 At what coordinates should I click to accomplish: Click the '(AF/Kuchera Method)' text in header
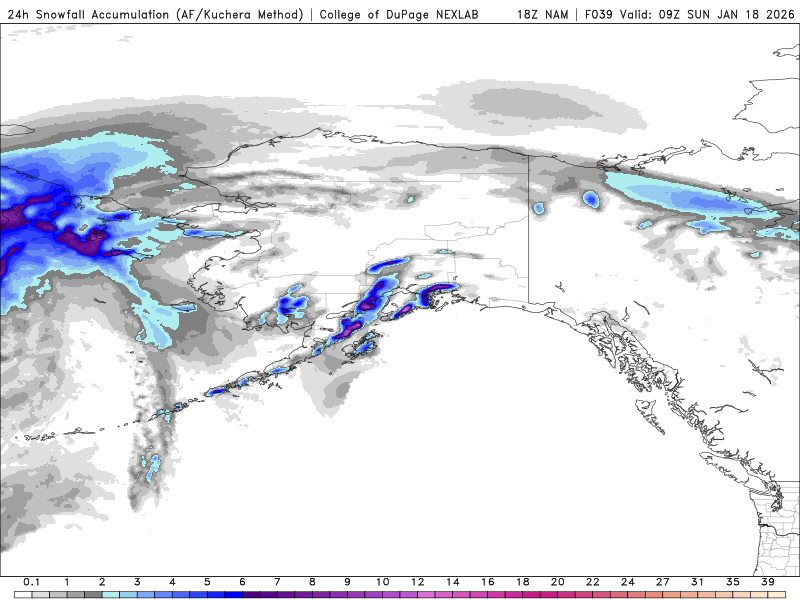click(x=240, y=14)
